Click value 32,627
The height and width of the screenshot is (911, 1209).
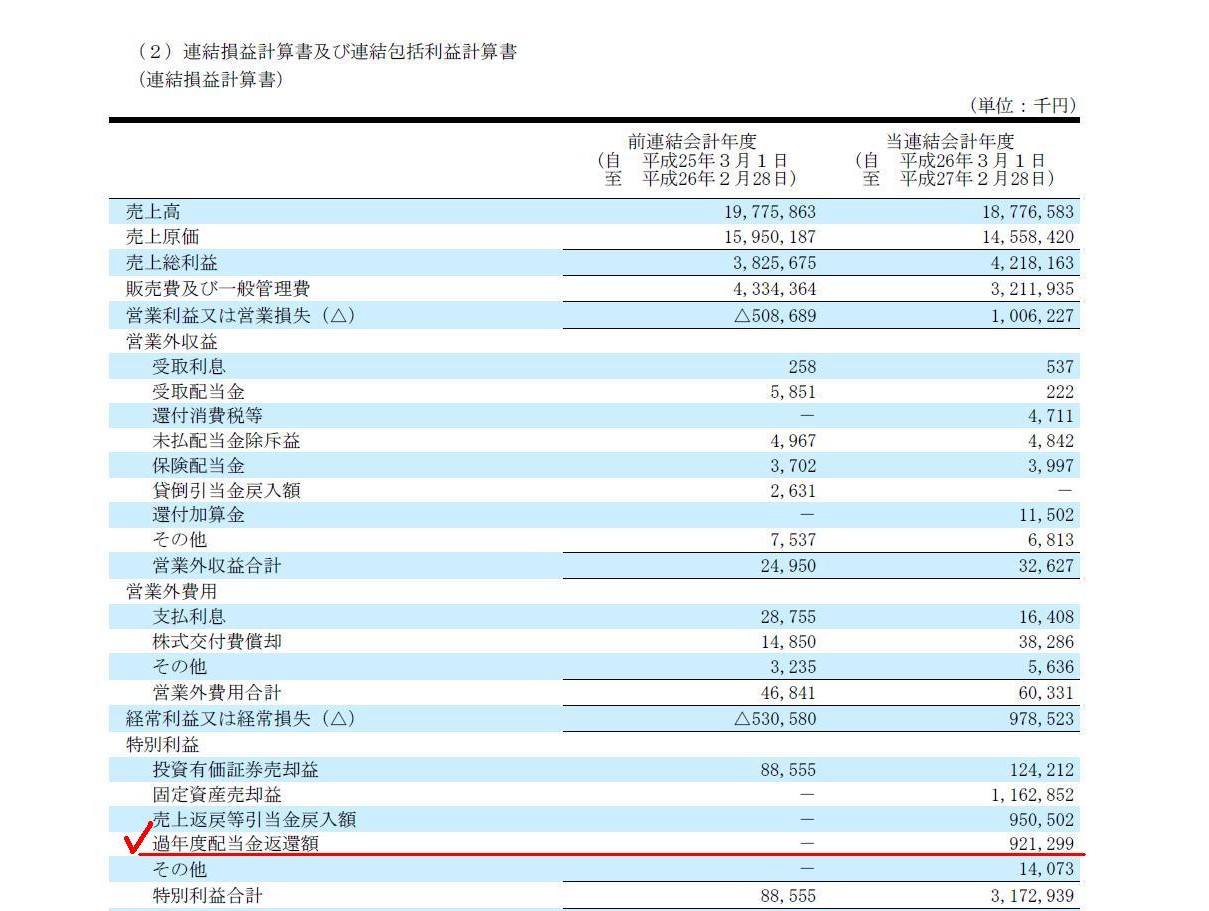click(x=1046, y=566)
